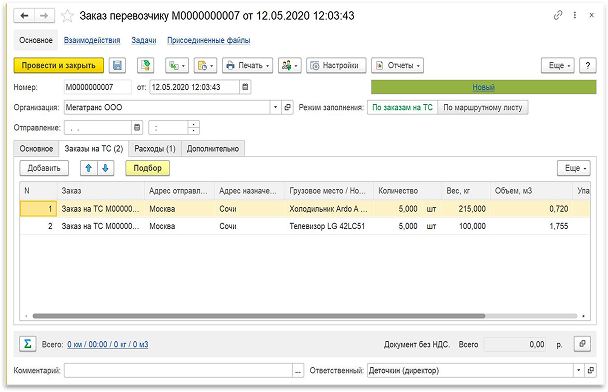The width and height of the screenshot is (608, 392).
Task: Open the Организация record with open icon
Action: [x=287, y=107]
